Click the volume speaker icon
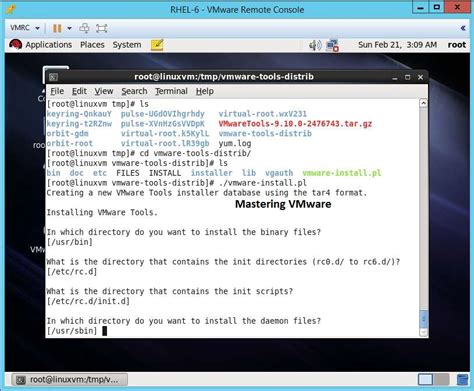474x391 pixels. click(x=315, y=45)
